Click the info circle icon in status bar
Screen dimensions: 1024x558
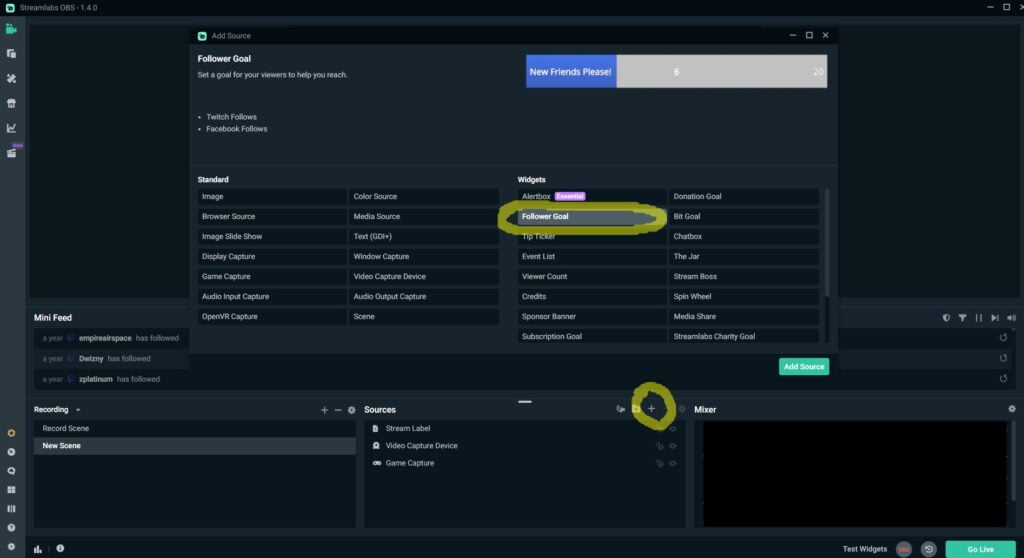(60, 549)
